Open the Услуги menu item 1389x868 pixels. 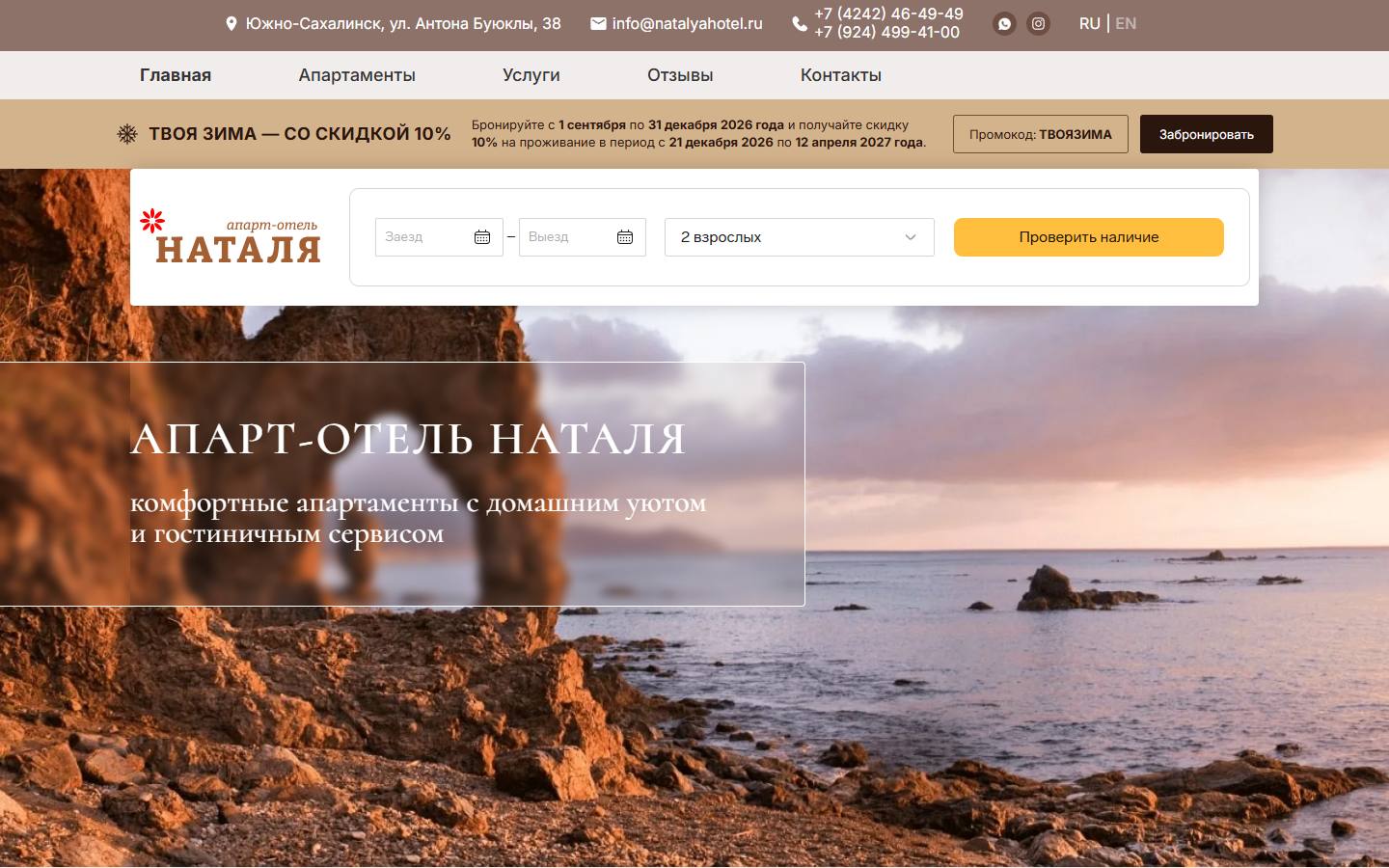click(531, 75)
